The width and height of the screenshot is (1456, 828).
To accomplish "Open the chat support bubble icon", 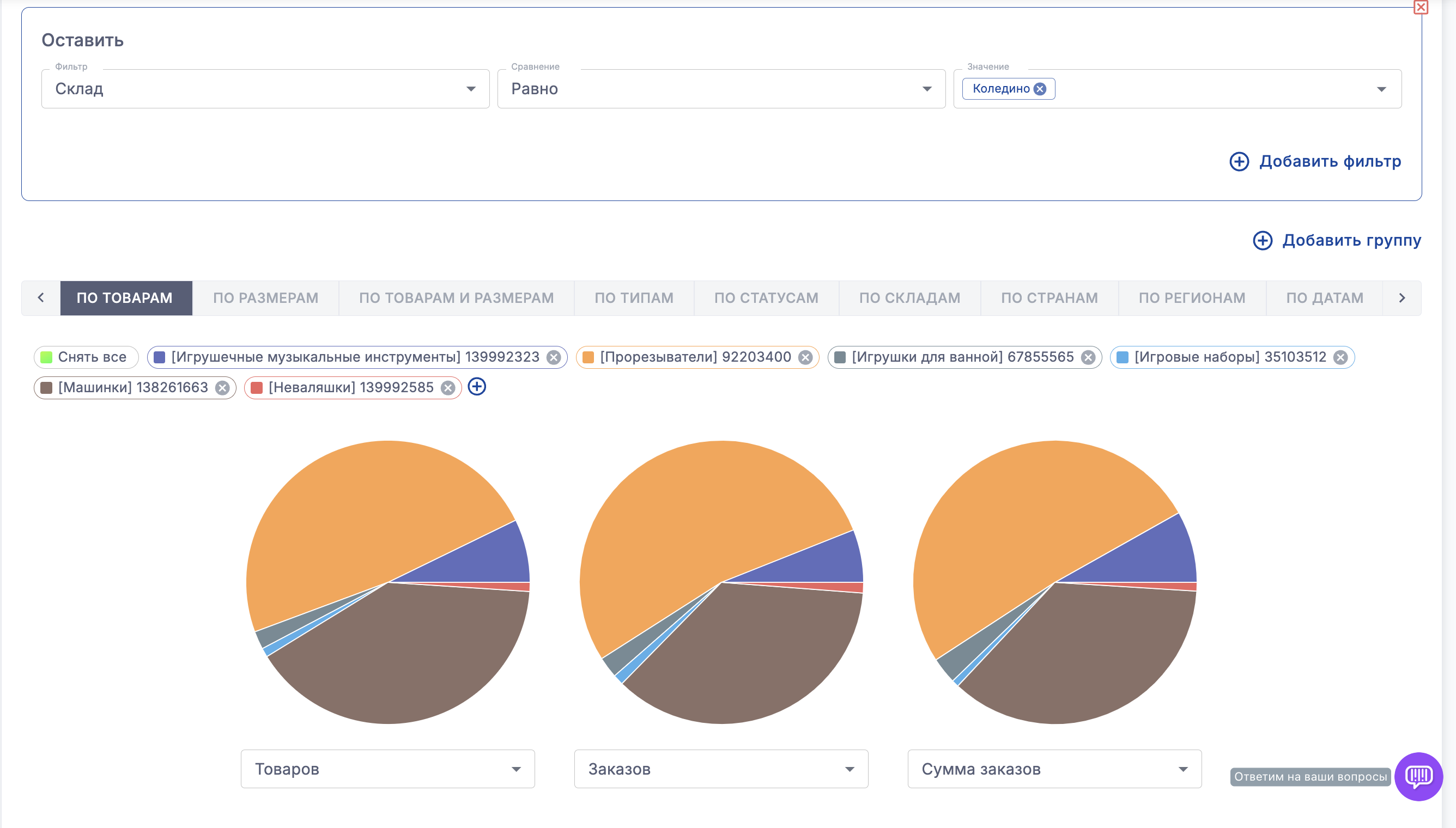I will (1418, 776).
